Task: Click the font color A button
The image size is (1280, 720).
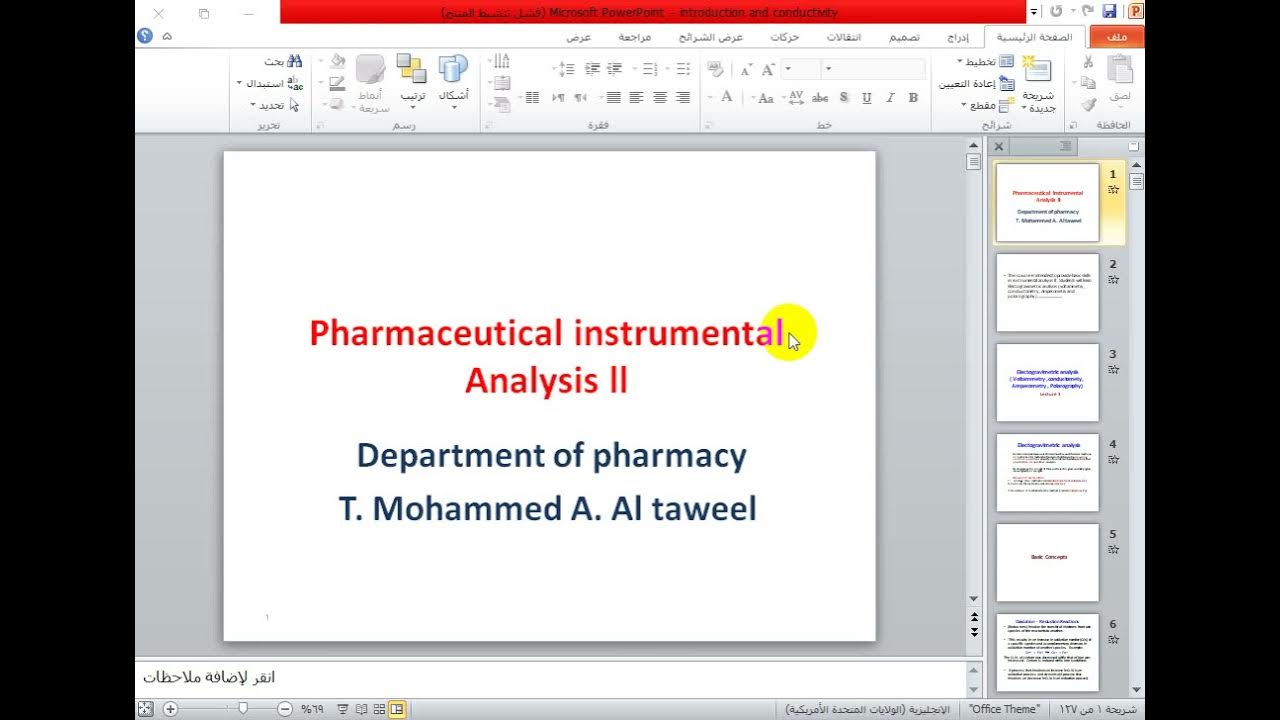Action: point(727,98)
